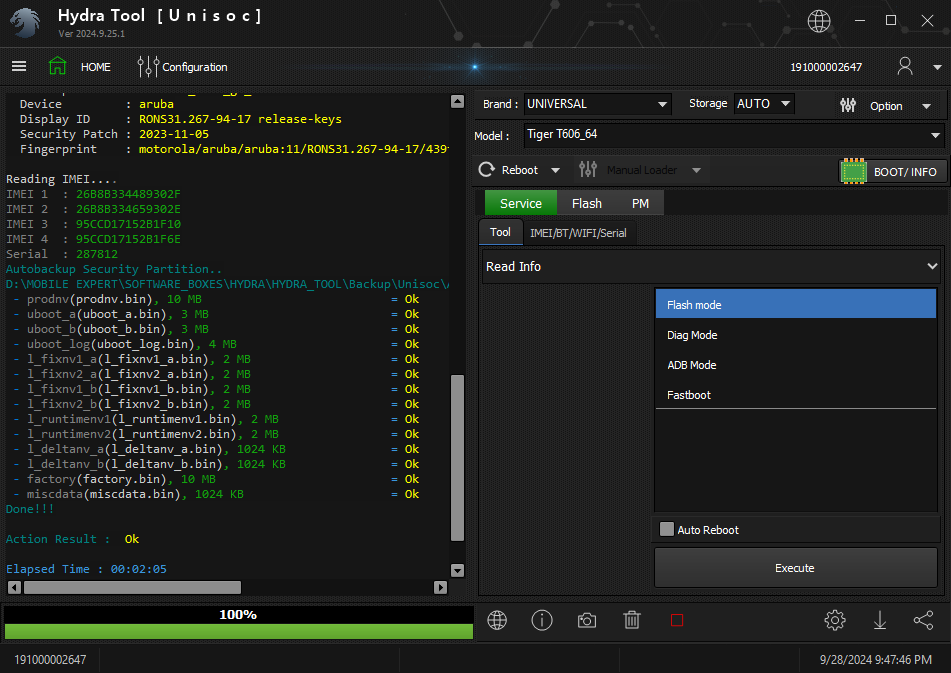Click the red stop square icon
Screen dimensions: 951x673
[677, 620]
